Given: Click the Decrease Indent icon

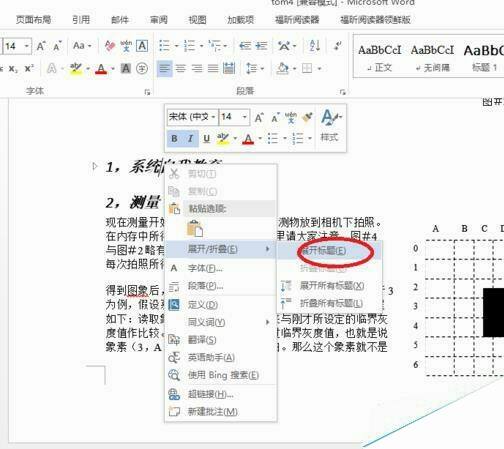Looking at the screenshot, I should click(x=245, y=46).
